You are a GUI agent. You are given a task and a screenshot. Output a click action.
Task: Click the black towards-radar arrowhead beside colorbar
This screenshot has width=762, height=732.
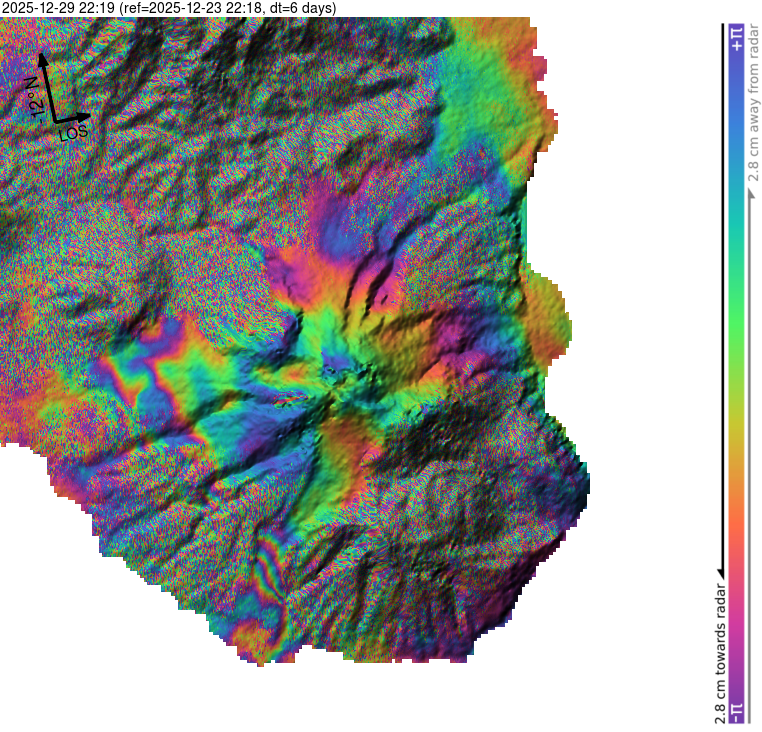click(x=720, y=571)
